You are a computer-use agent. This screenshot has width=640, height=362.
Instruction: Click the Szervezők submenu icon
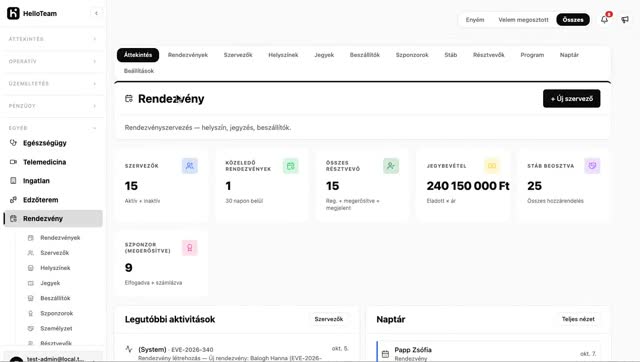click(x=31, y=253)
